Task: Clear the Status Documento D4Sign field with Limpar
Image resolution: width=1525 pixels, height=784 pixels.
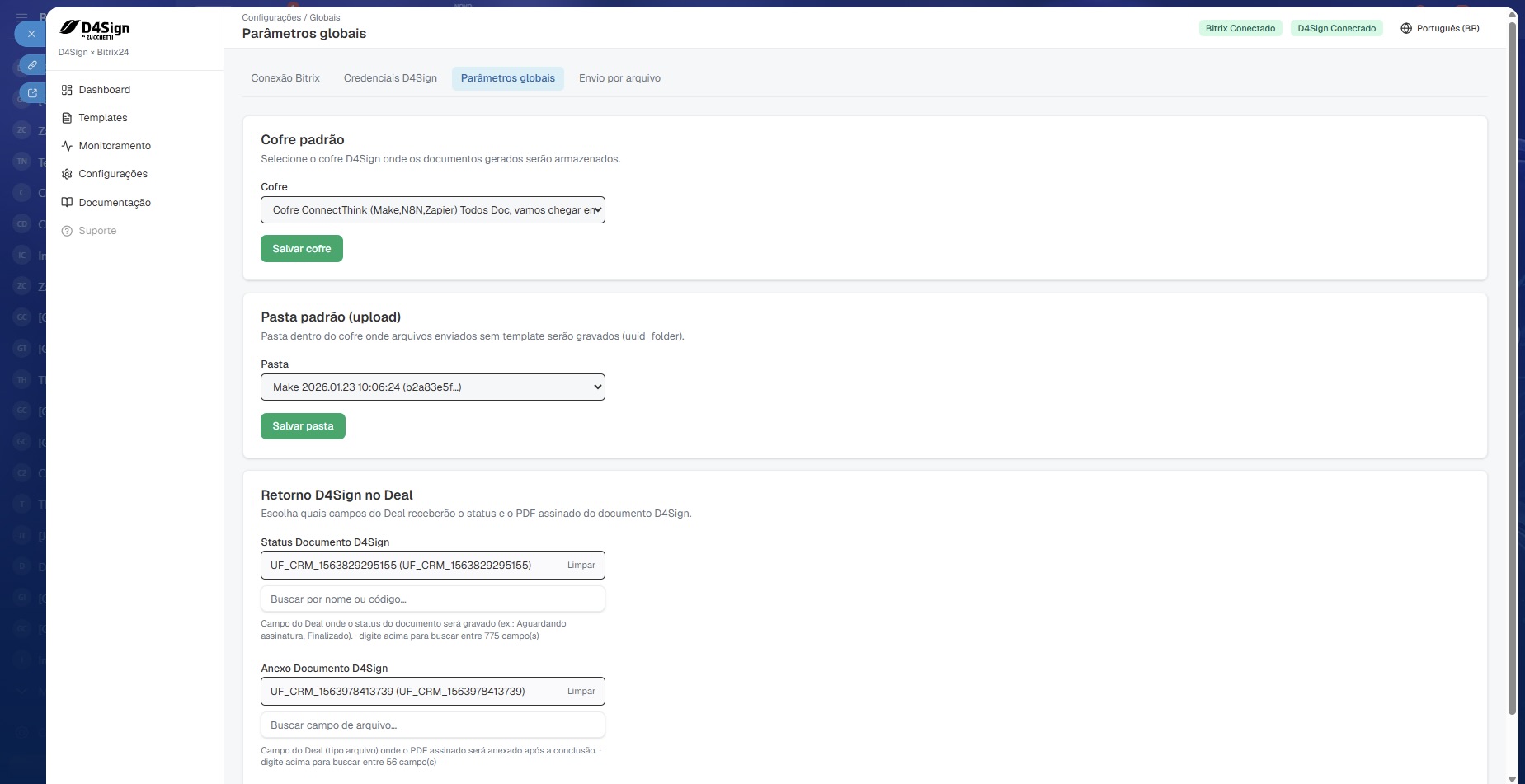Action: click(x=581, y=566)
